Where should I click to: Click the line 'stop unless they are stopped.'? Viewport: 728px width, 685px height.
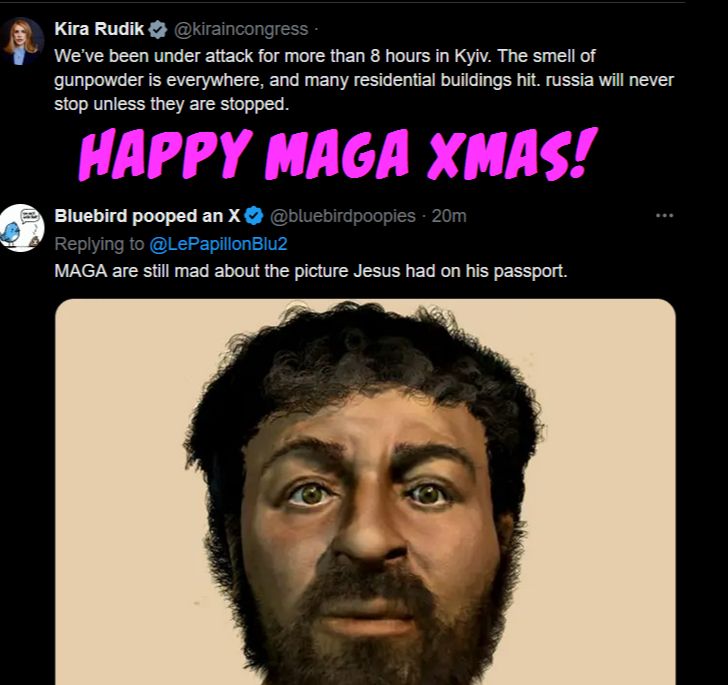171,104
